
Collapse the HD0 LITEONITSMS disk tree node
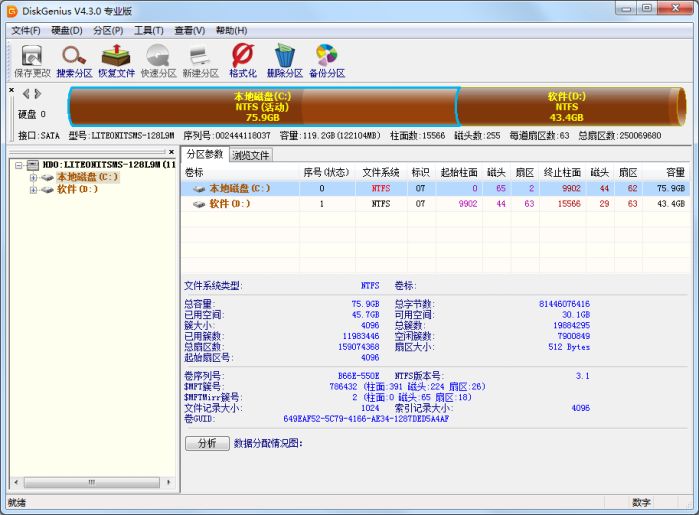18,165
